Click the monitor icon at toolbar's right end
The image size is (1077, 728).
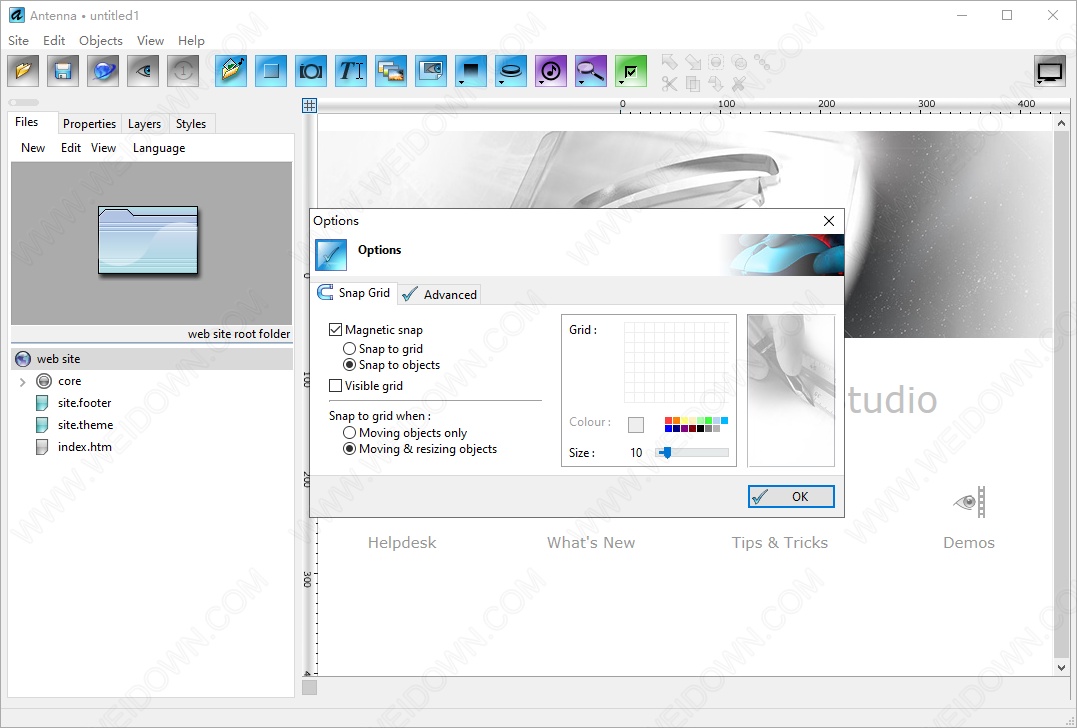coord(1050,71)
